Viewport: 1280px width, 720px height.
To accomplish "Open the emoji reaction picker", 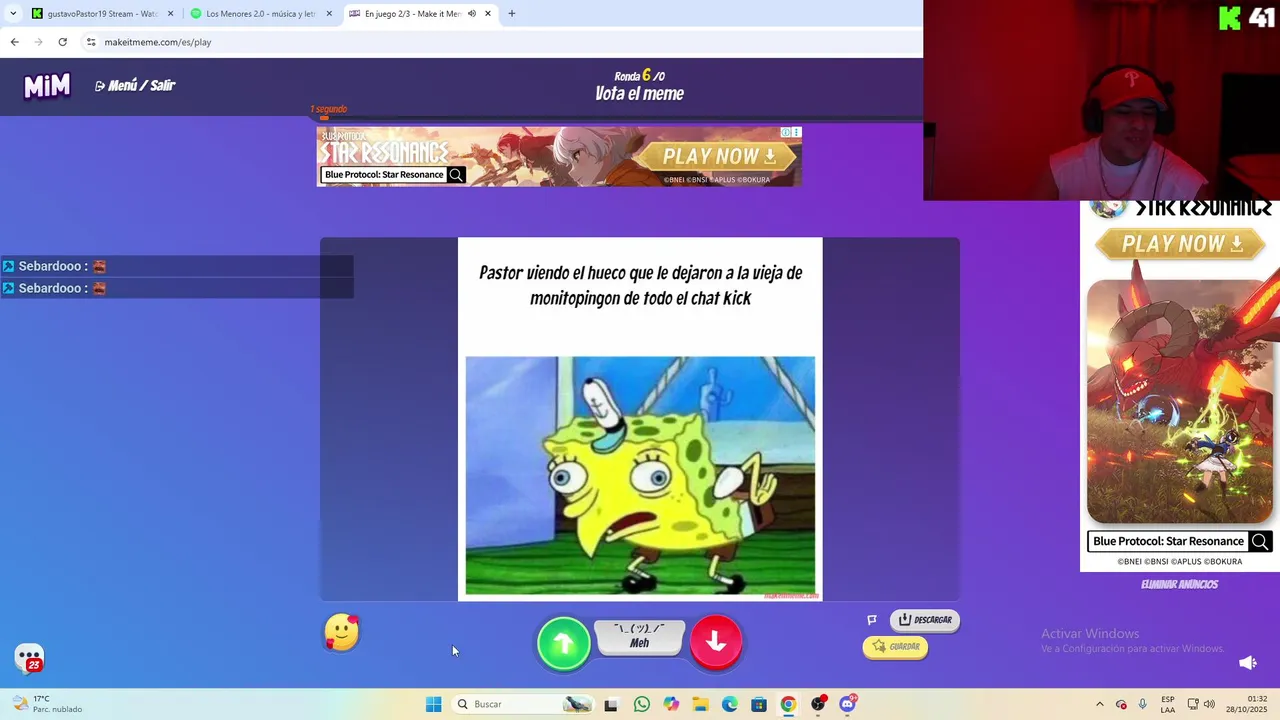I will (x=342, y=633).
